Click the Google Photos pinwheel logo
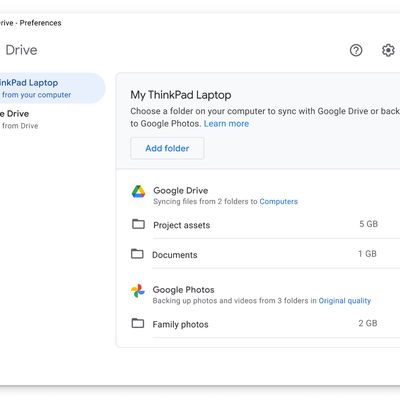This screenshot has width=400, height=400. point(138,291)
